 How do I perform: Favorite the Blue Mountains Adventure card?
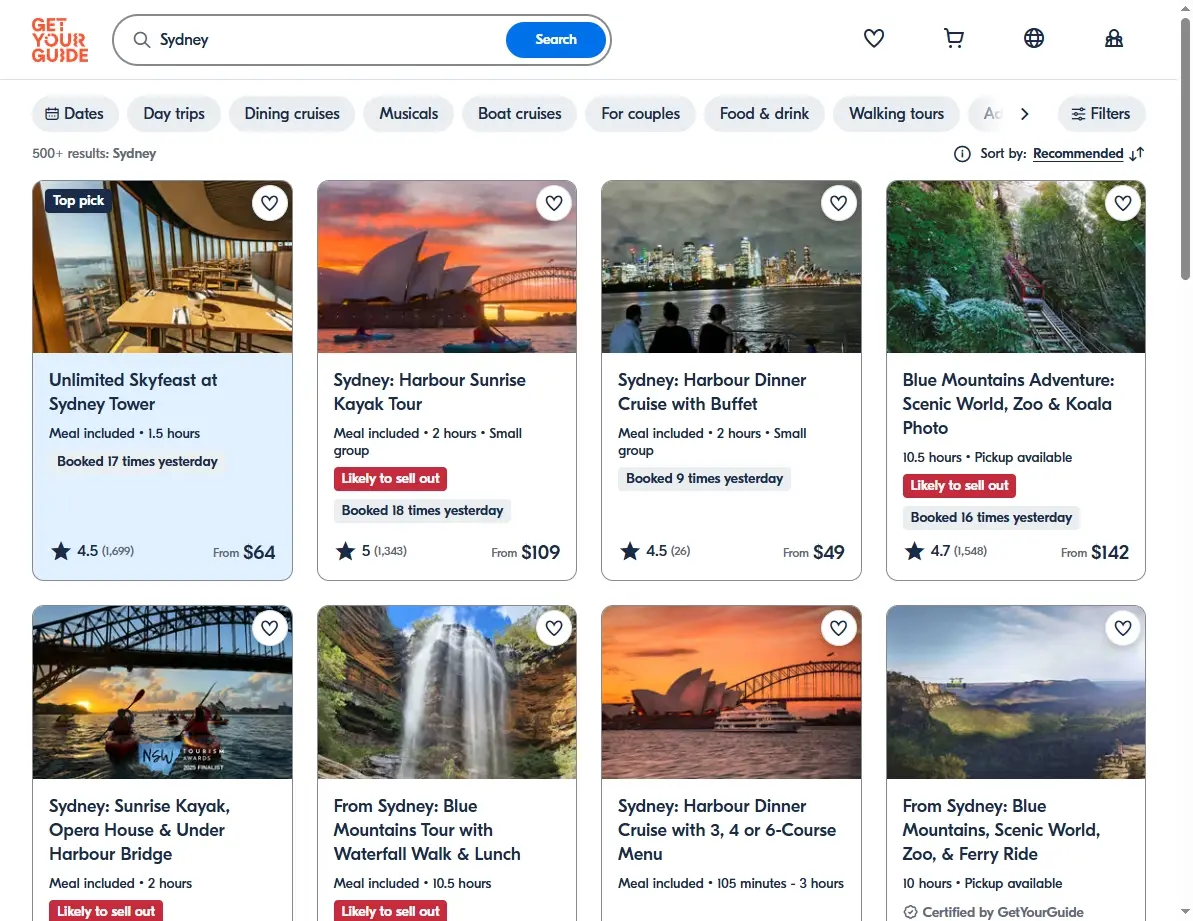coord(1123,203)
